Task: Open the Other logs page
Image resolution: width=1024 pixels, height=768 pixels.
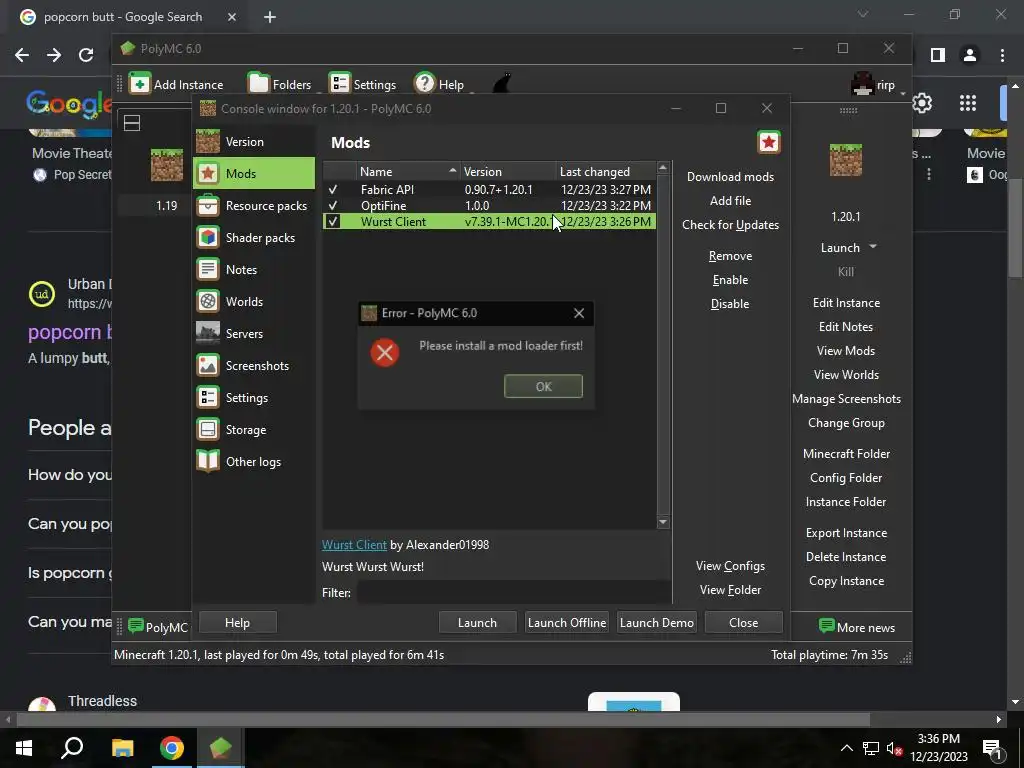Action: point(254,462)
